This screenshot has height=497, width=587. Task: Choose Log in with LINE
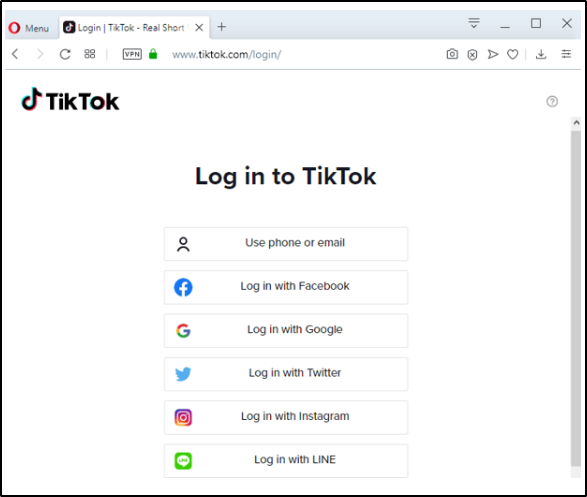(286, 461)
